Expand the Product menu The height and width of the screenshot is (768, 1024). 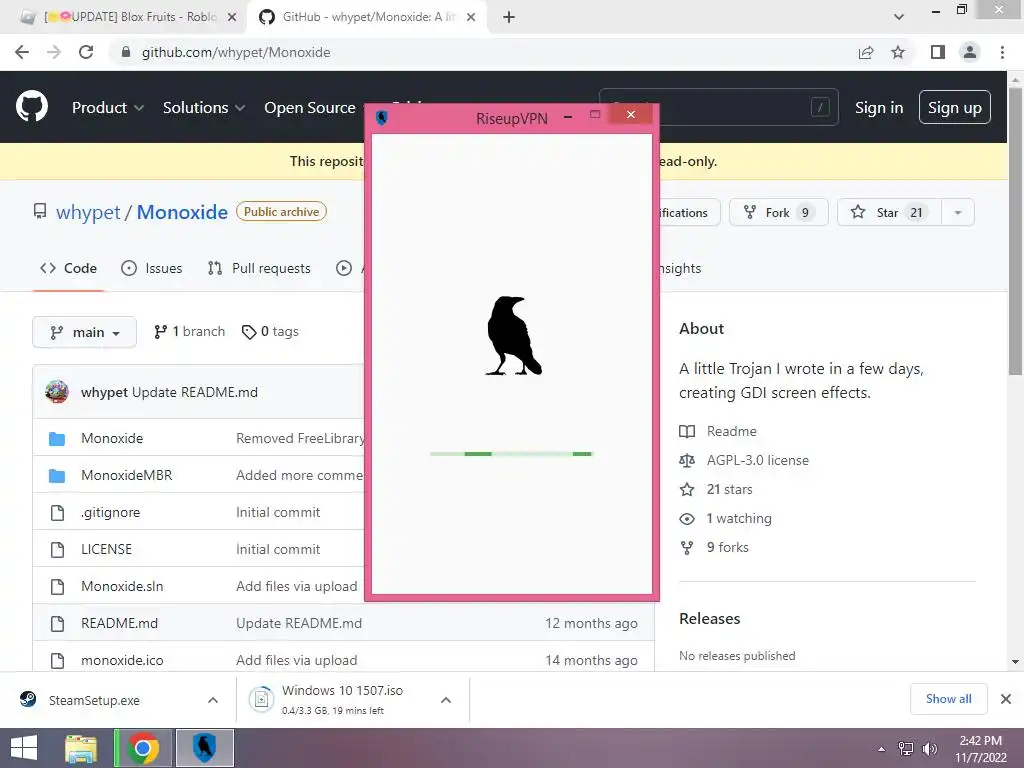coord(108,107)
